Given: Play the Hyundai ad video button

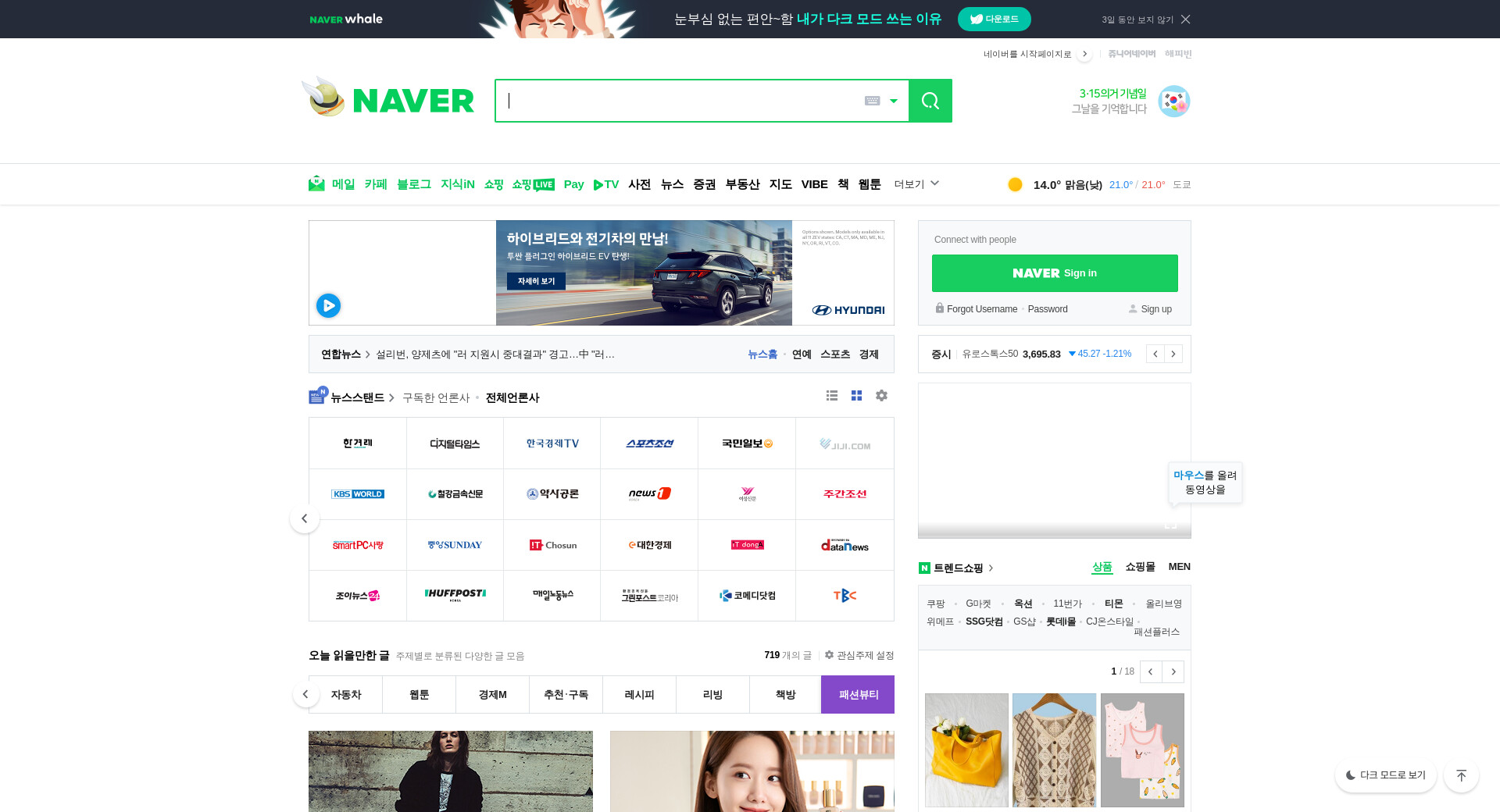Looking at the screenshot, I should [x=328, y=305].
